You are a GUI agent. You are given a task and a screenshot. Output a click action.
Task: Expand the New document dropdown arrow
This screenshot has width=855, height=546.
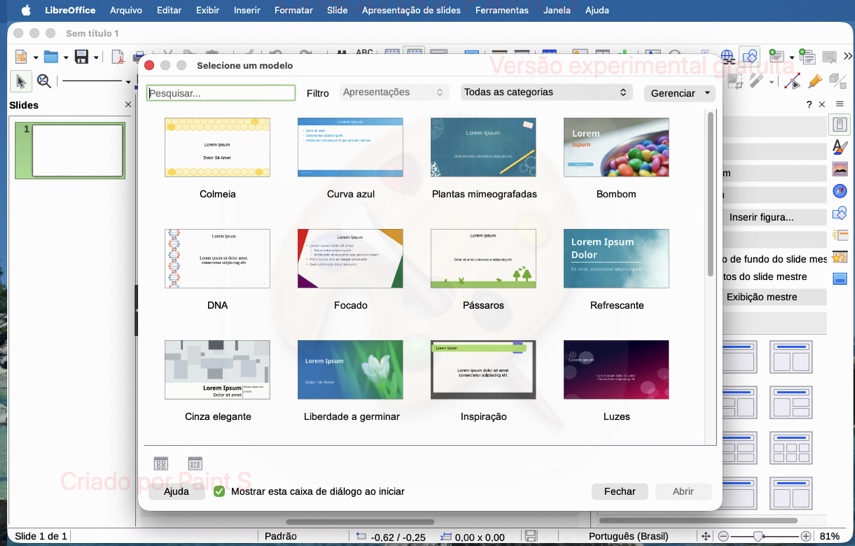click(35, 57)
